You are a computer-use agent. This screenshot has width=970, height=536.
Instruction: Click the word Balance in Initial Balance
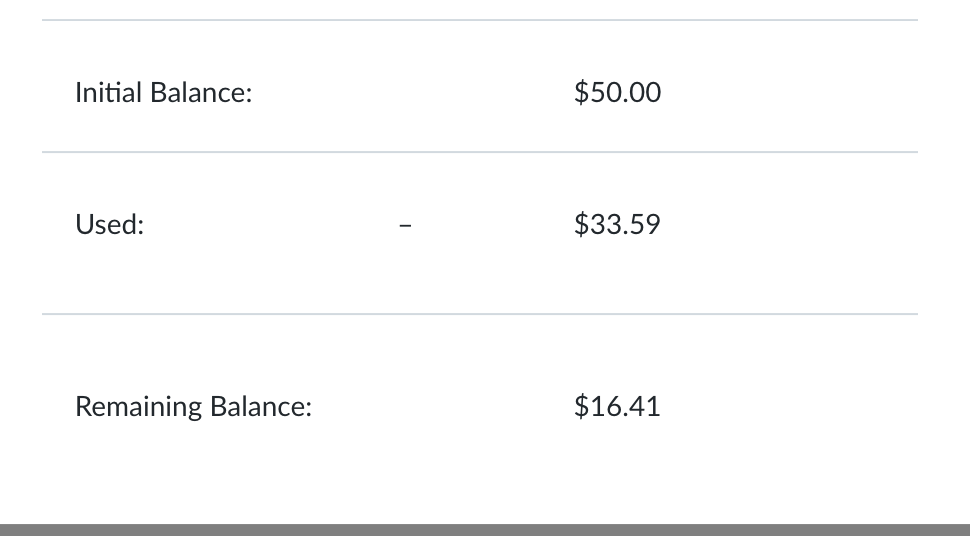point(201,93)
